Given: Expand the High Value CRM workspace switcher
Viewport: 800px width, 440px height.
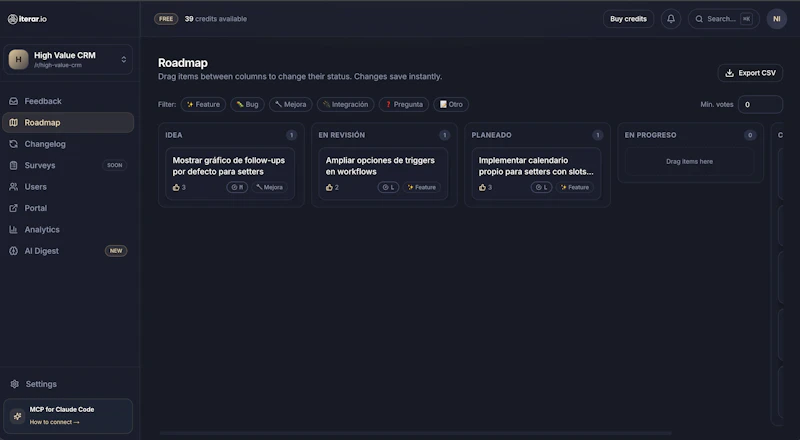Looking at the screenshot, I should 68,59.
